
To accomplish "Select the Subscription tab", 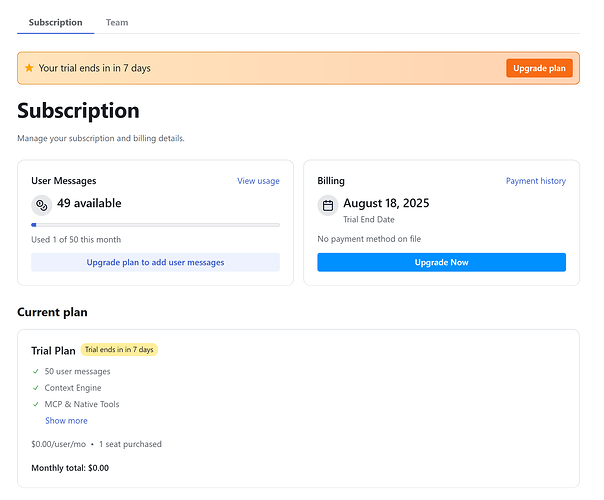I will (x=55, y=22).
